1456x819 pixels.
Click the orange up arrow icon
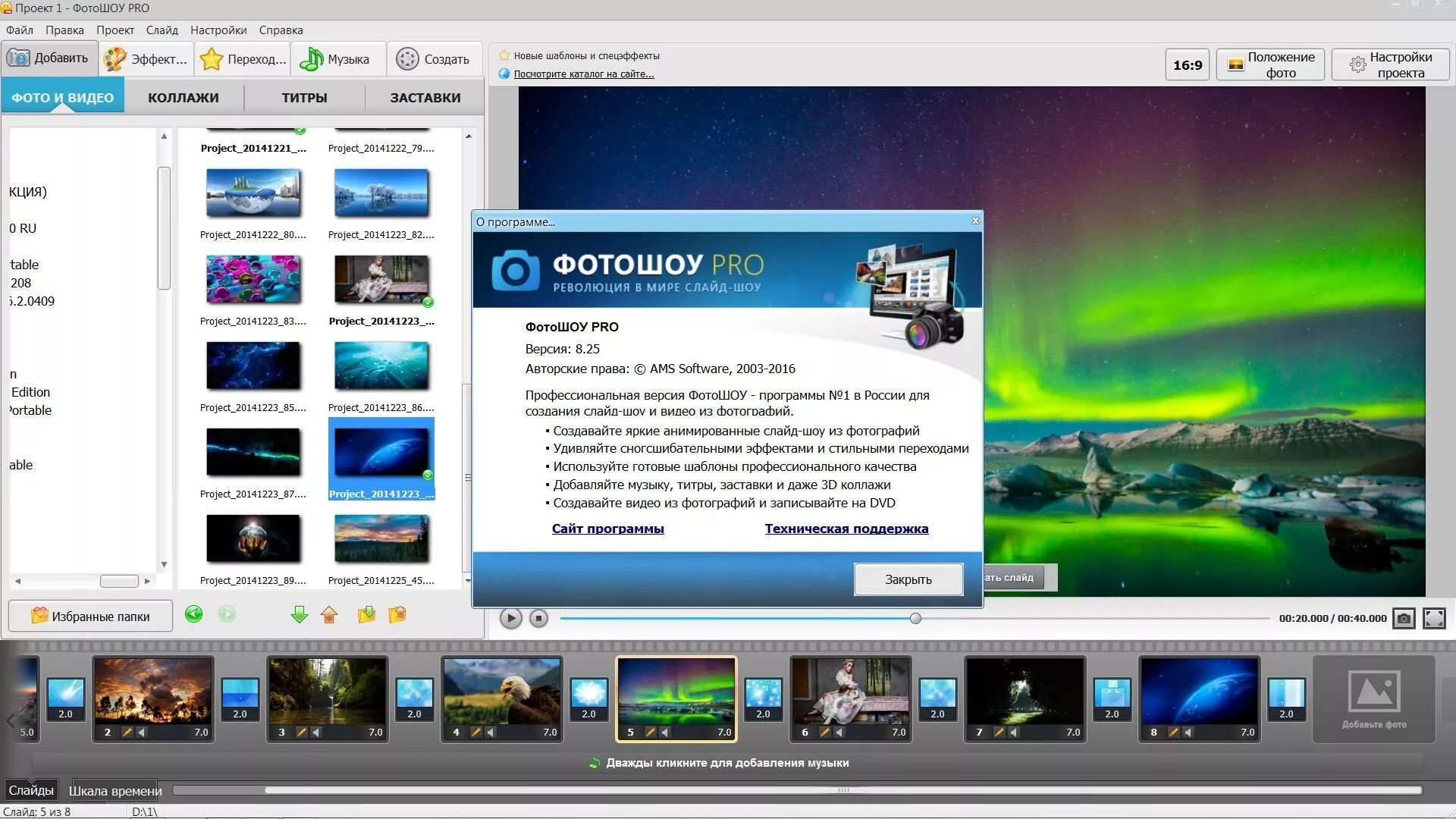point(329,614)
